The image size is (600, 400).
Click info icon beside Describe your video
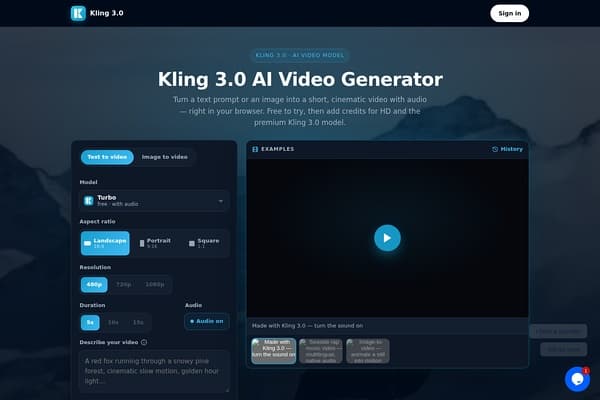tap(144, 342)
